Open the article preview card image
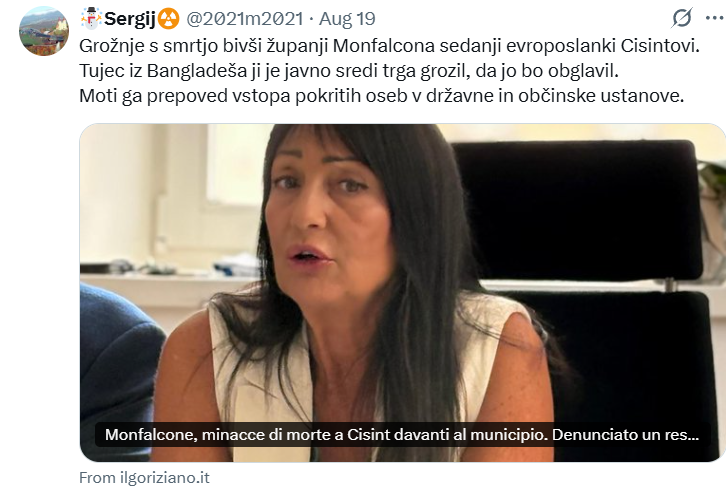The width and height of the screenshot is (726, 496). coord(402,293)
